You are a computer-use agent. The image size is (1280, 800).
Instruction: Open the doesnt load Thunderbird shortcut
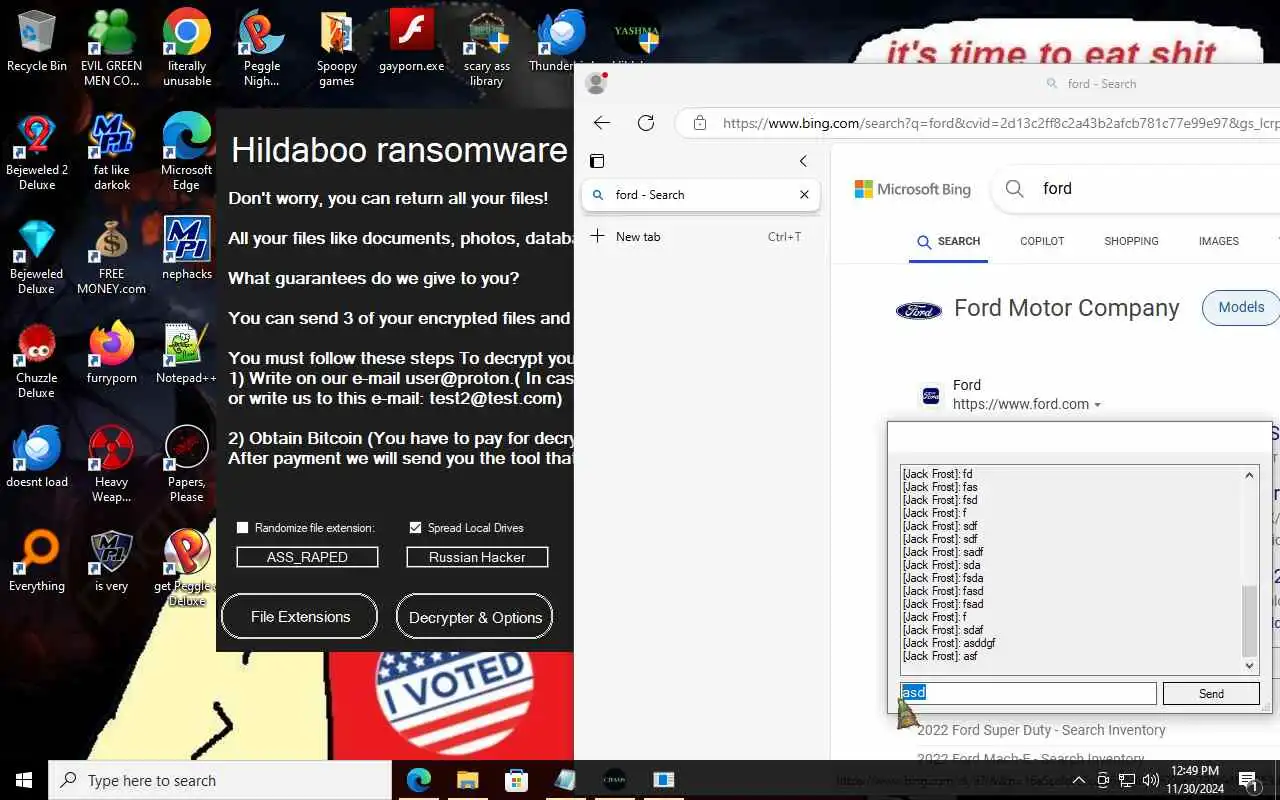point(37,457)
